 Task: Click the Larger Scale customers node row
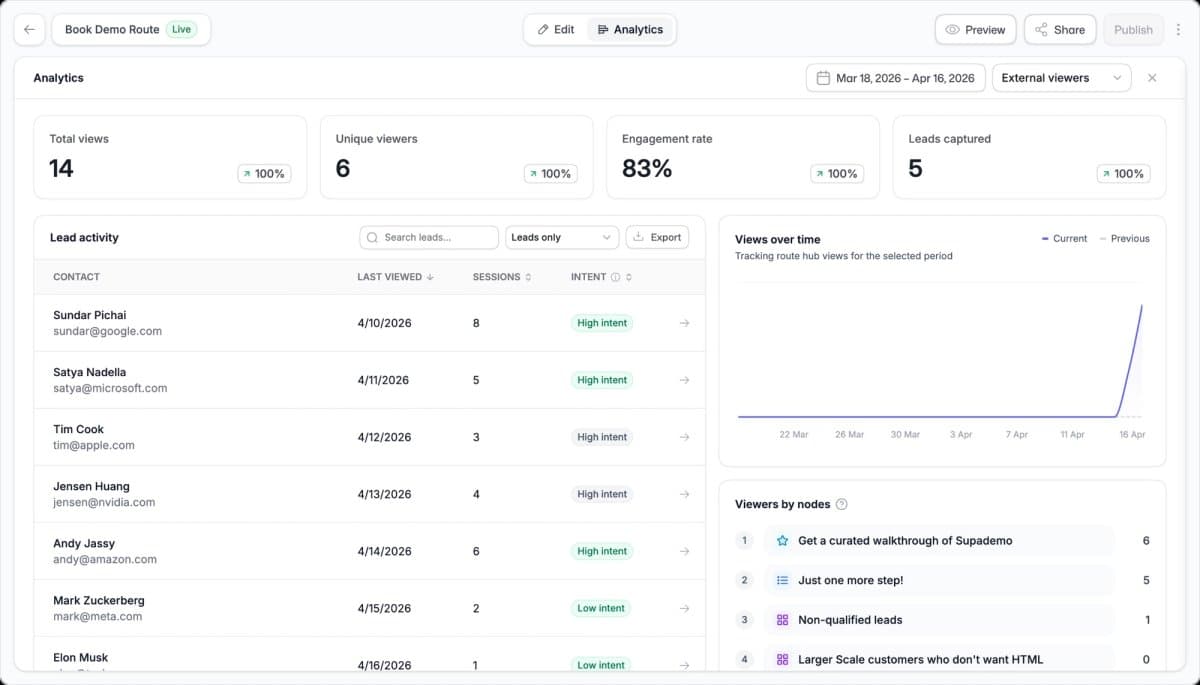[939, 659]
